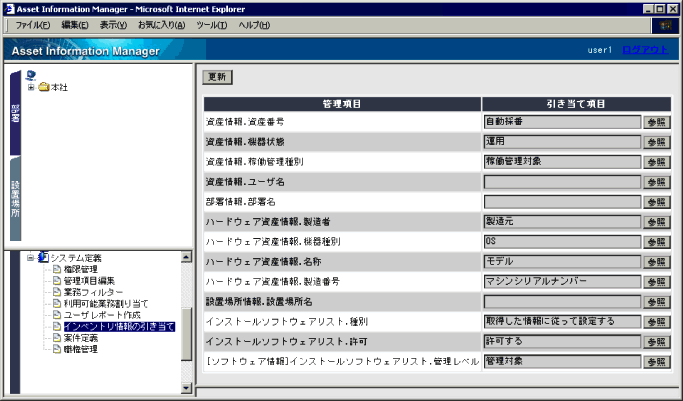Viewport: 683px width, 401px height.
Task: Open 業務フィルター in the tree
Action: click(x=93, y=292)
